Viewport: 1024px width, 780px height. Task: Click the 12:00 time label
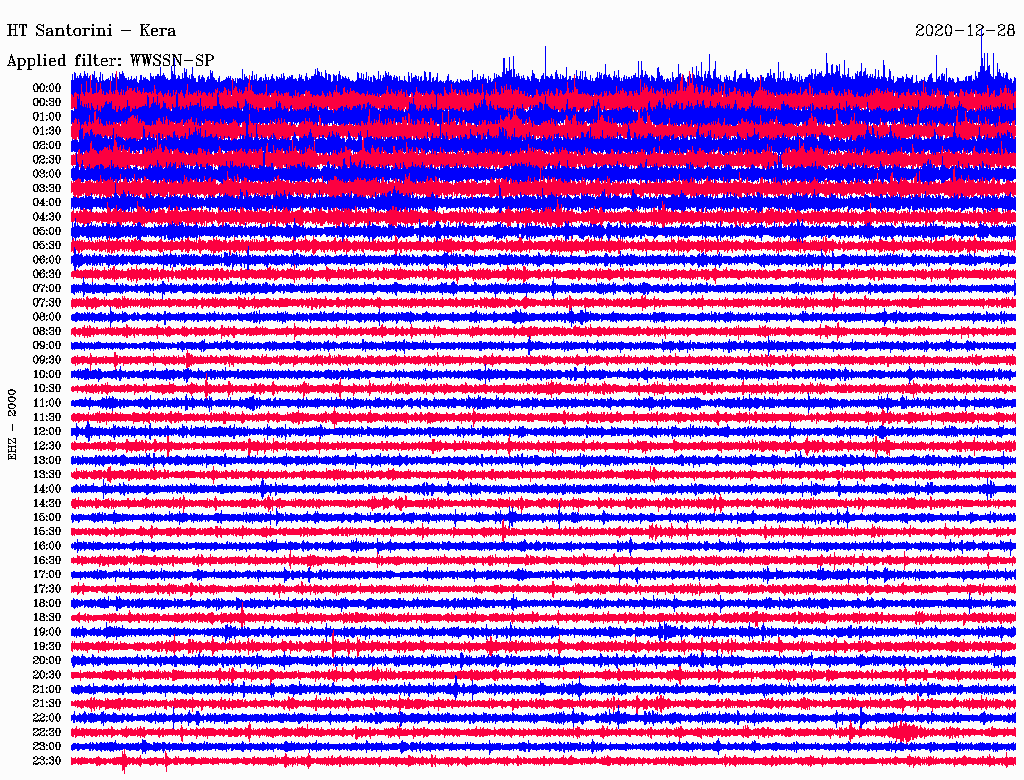tap(47, 432)
